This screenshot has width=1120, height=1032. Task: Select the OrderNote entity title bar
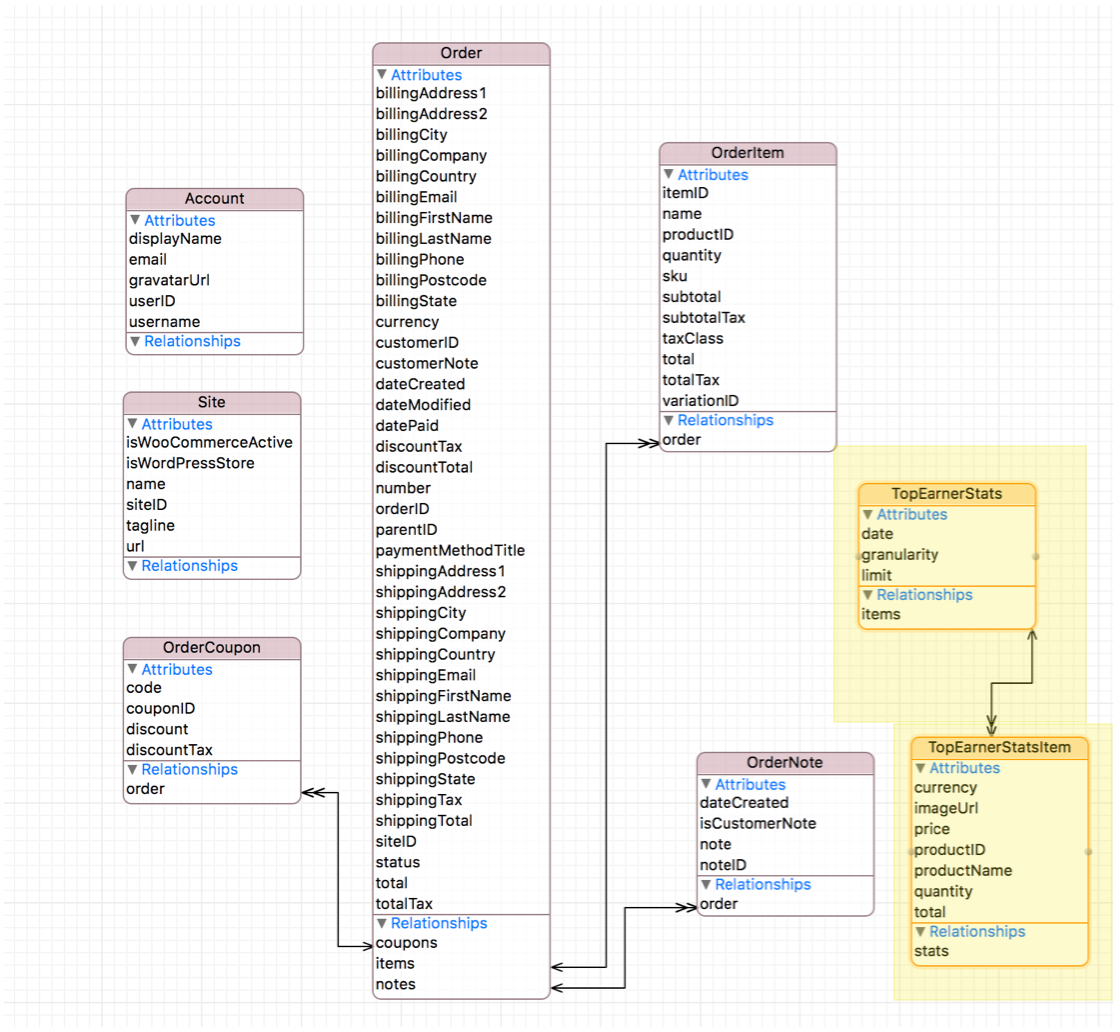[x=785, y=763]
